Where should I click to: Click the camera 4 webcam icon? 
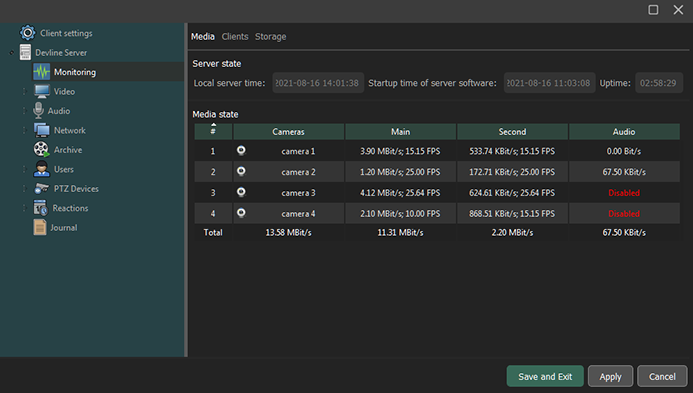coord(241,213)
